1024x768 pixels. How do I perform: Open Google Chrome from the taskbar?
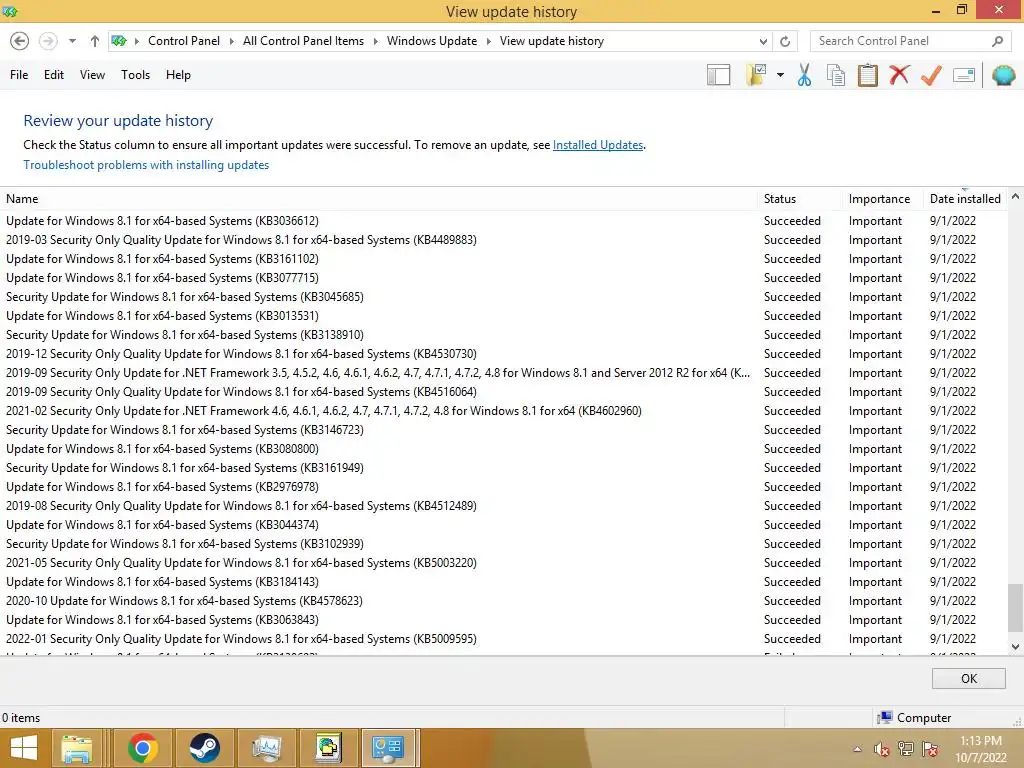pyautogui.click(x=143, y=748)
